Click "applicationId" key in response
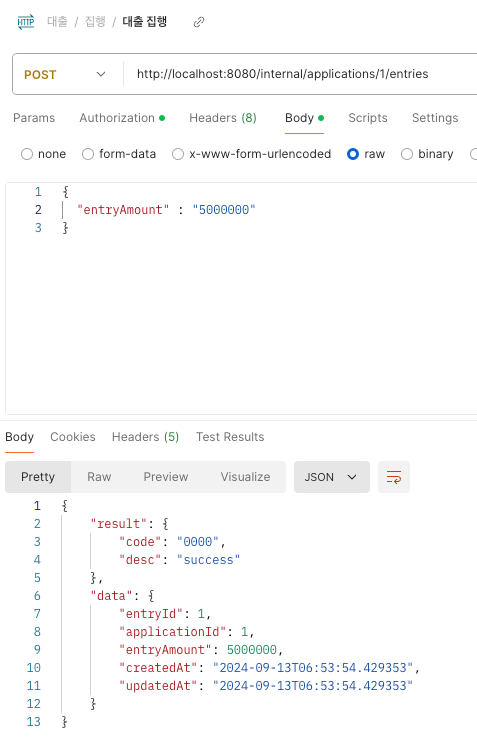 [172, 632]
